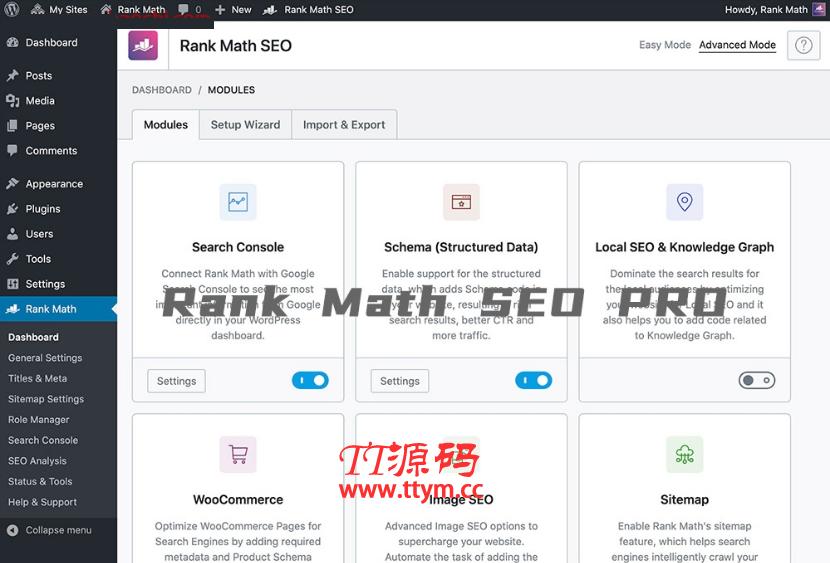Open Search Console submenu item
The image size is (830, 563).
pyautogui.click(x=43, y=440)
